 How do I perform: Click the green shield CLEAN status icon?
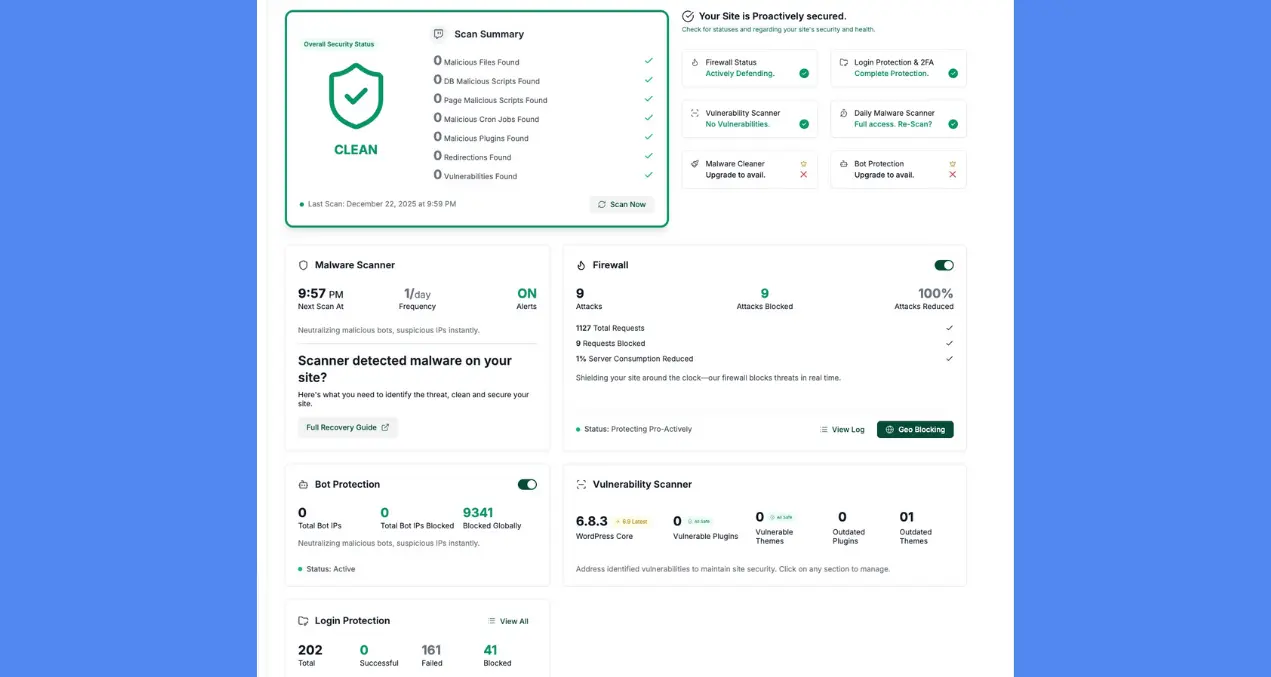(356, 96)
